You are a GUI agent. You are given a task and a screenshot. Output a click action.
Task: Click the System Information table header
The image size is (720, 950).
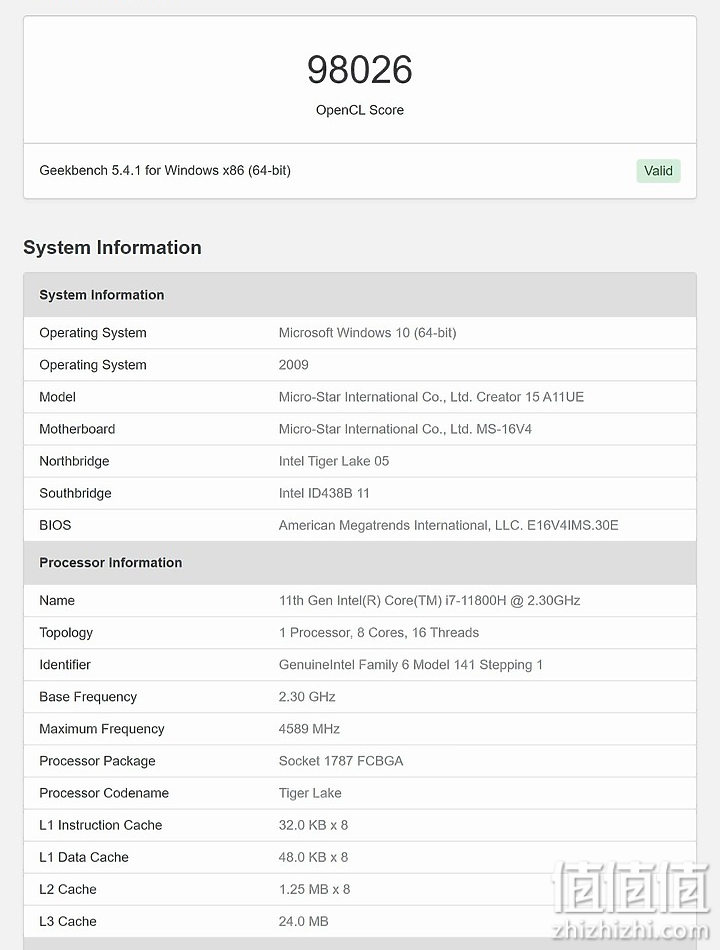pos(360,295)
